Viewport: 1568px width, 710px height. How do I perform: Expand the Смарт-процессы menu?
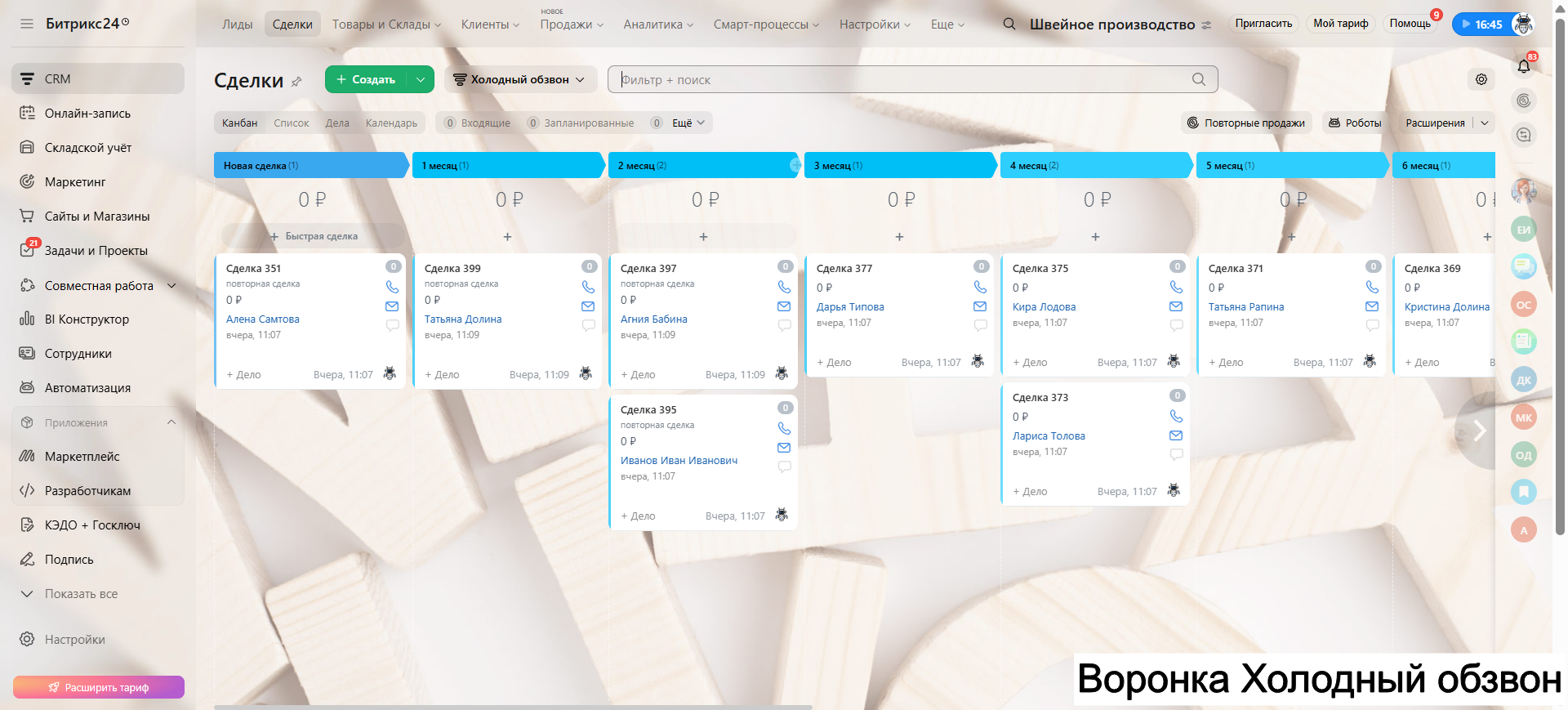point(766,25)
